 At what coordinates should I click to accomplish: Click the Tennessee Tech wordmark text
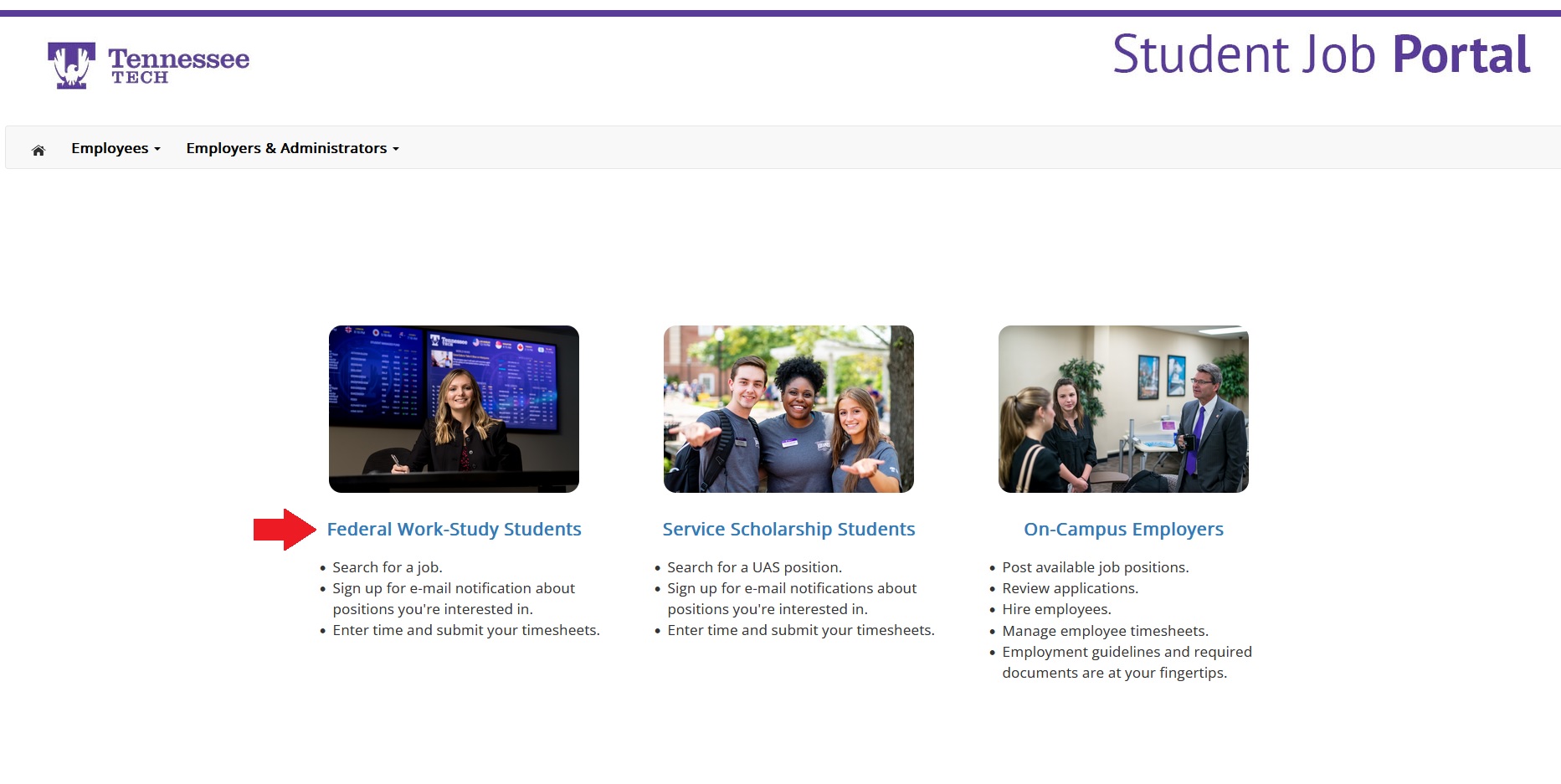click(x=178, y=64)
